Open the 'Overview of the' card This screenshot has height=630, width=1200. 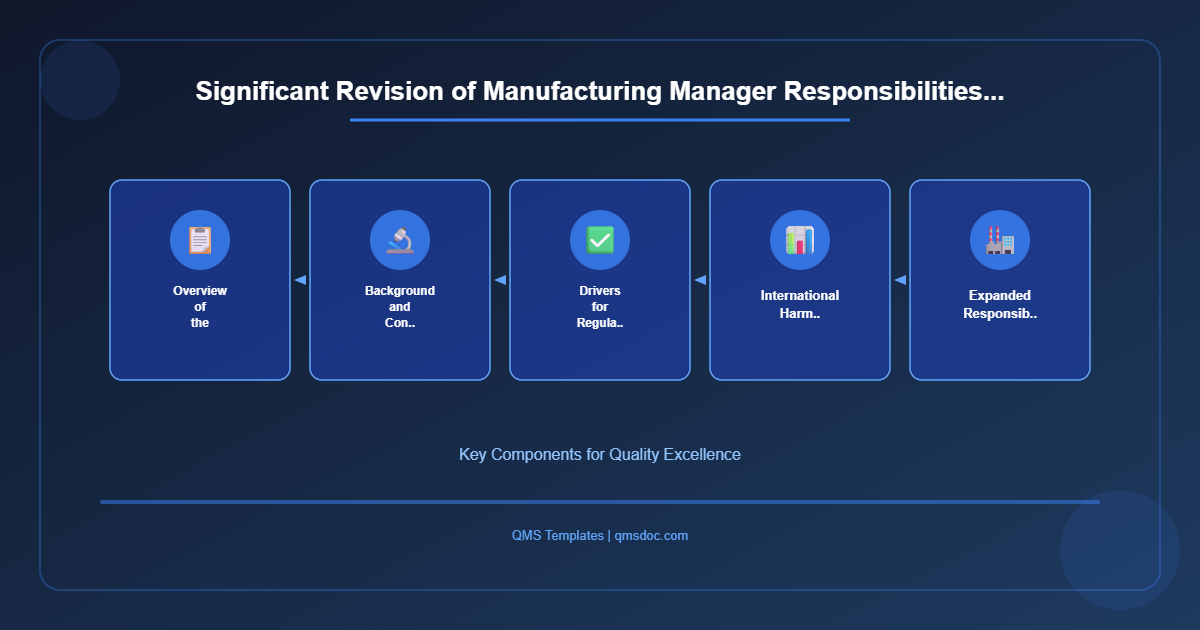point(200,280)
